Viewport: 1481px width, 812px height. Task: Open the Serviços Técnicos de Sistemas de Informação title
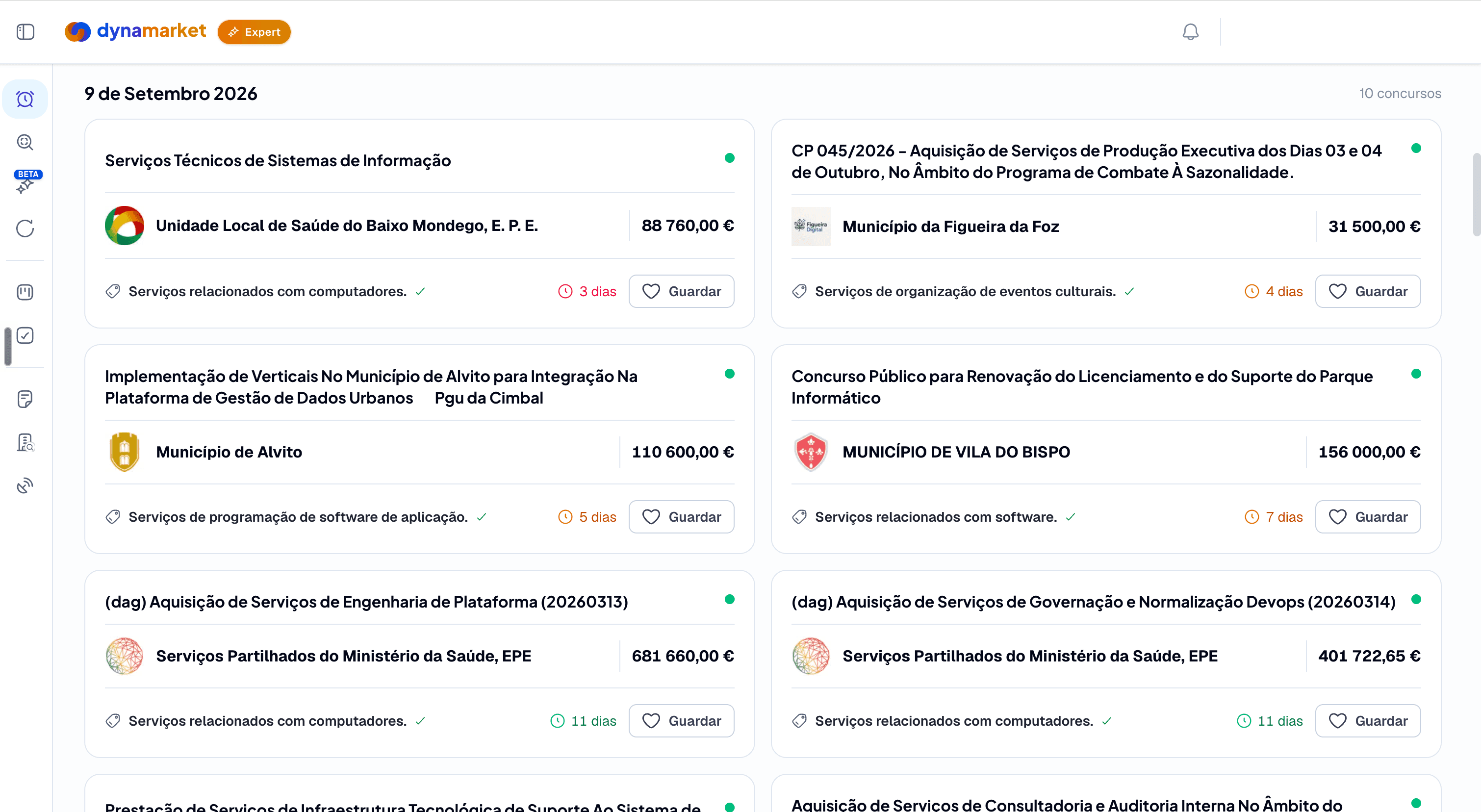(x=278, y=160)
